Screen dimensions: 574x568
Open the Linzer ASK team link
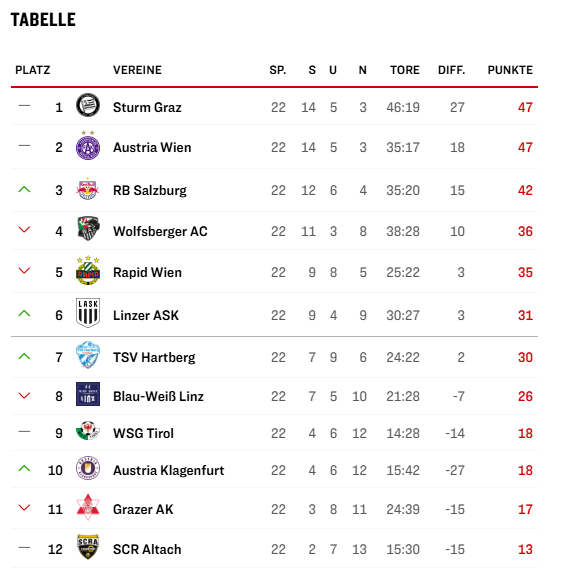point(146,315)
